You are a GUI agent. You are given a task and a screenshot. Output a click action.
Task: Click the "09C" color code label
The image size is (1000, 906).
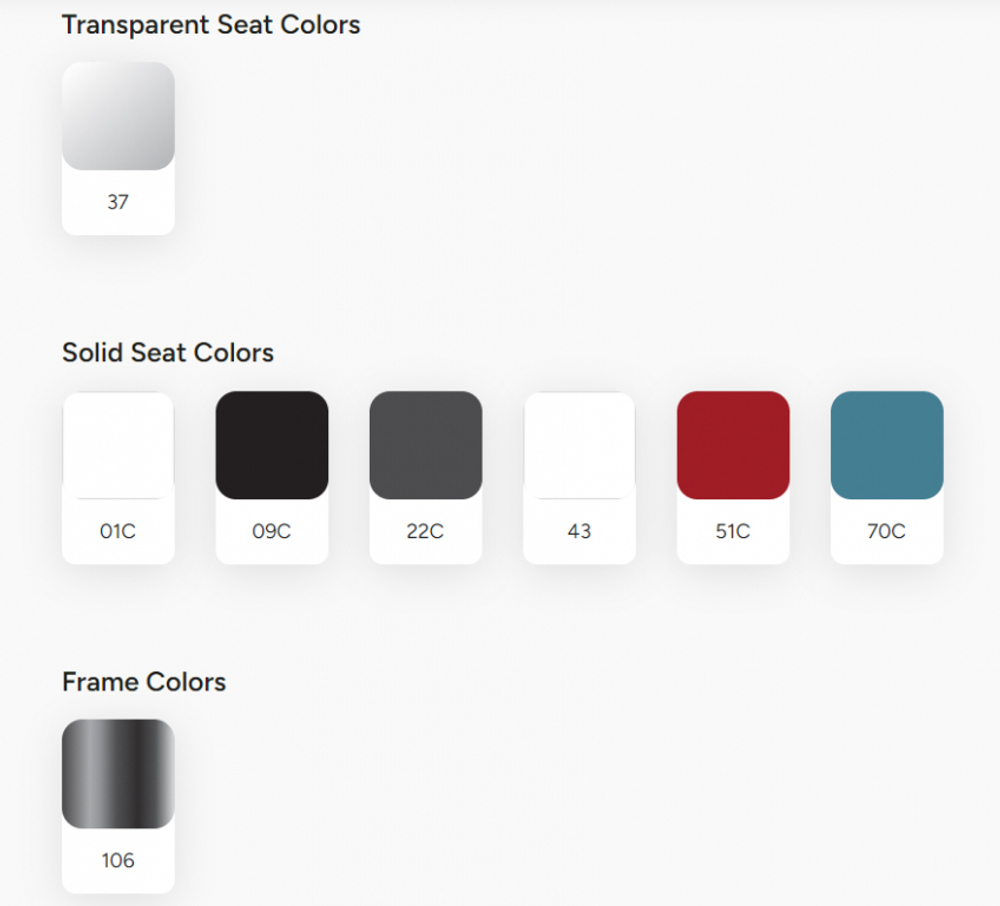point(272,531)
